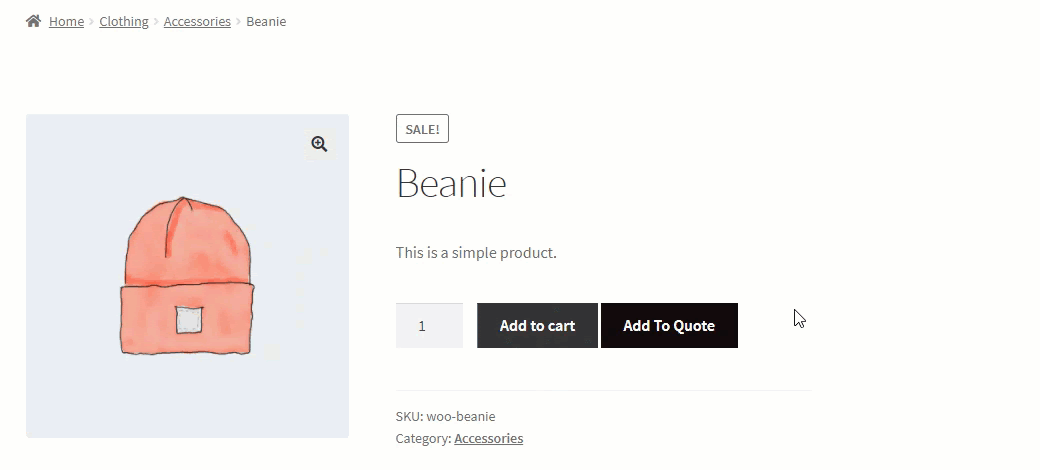Select the 'This is a simple product' description
1040x470 pixels.
point(476,253)
